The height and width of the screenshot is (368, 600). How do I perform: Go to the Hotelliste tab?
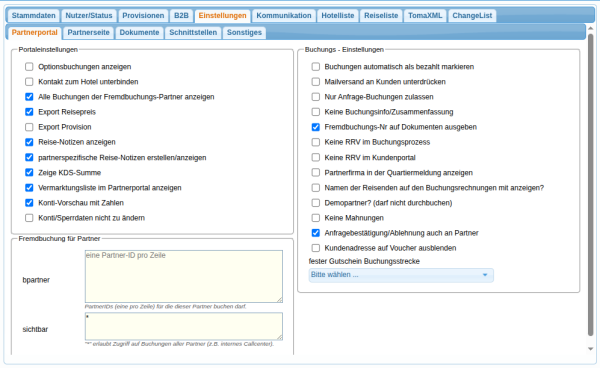point(338,16)
